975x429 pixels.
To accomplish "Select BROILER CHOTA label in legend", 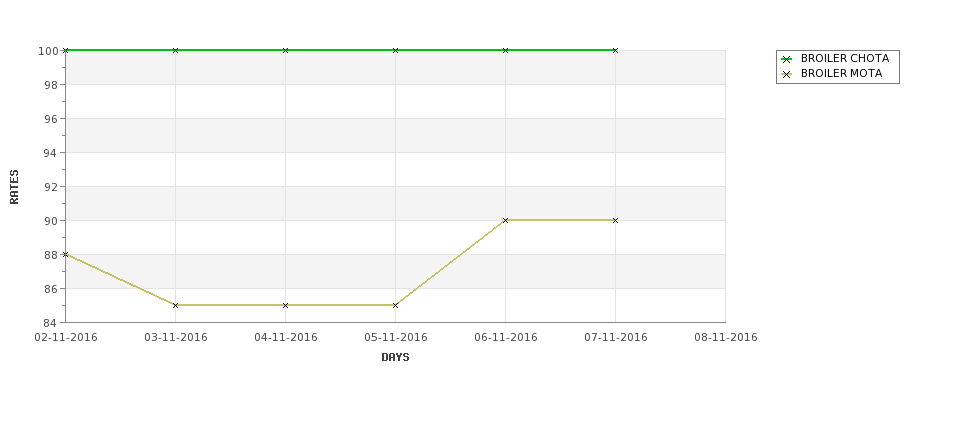I will pos(844,58).
